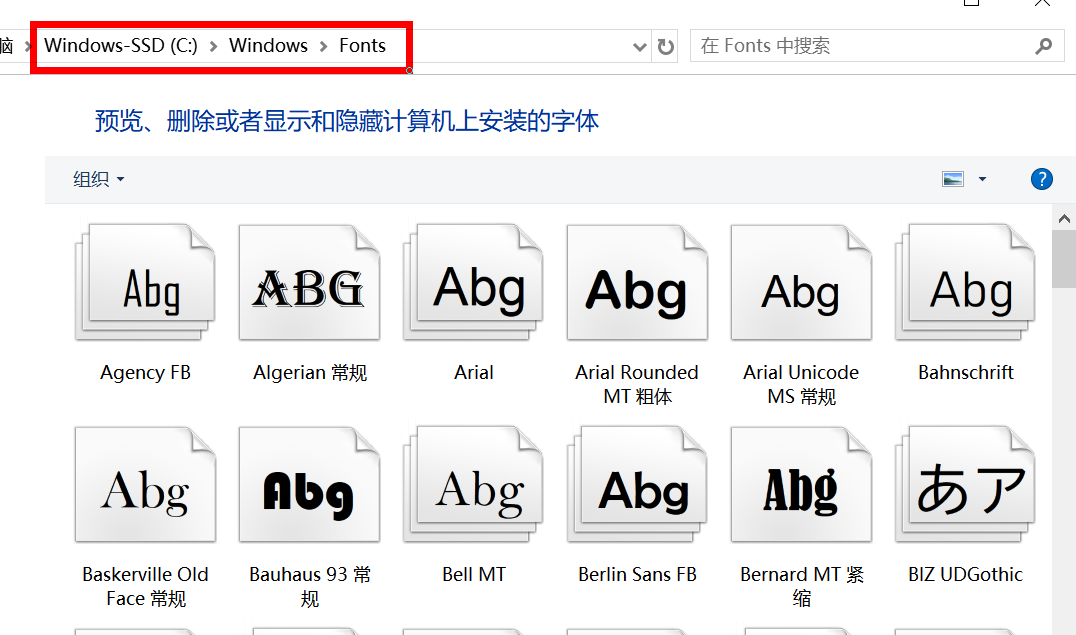The width and height of the screenshot is (1076, 635).
Task: Expand chevron after Windows breadcrumb
Action: 323,46
